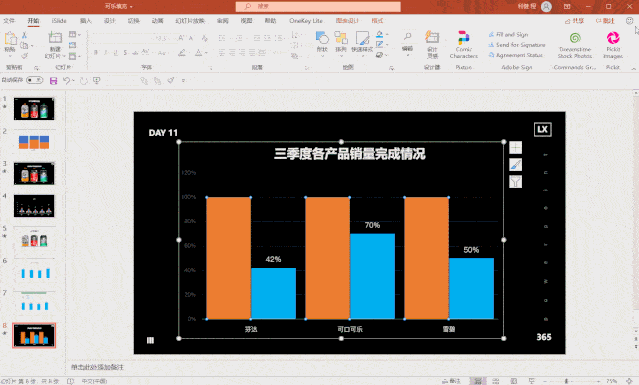
Task: Toggle the Notes pane in status bar
Action: point(451,381)
